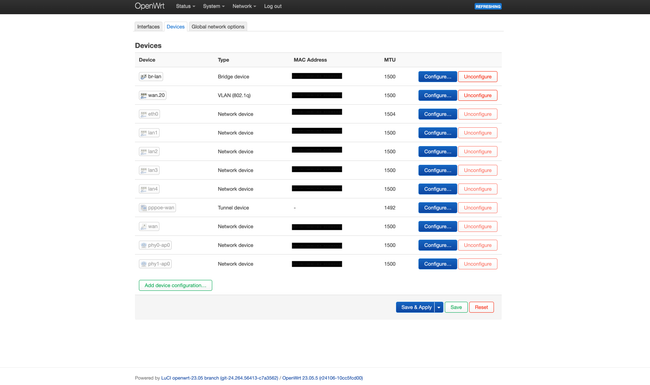This screenshot has height=385, width=650.
Task: Open the Global network options tab
Action: pyautogui.click(x=218, y=27)
